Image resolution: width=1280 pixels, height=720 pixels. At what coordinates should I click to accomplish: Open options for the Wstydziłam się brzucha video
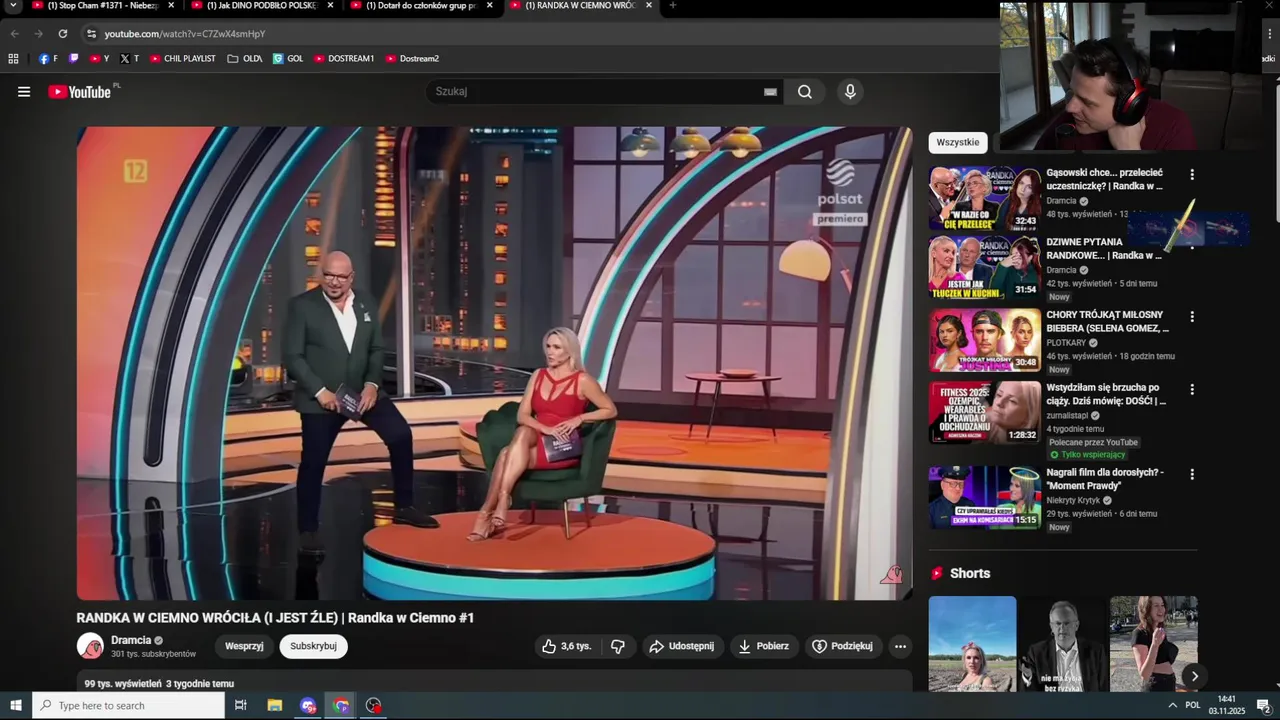point(1191,389)
